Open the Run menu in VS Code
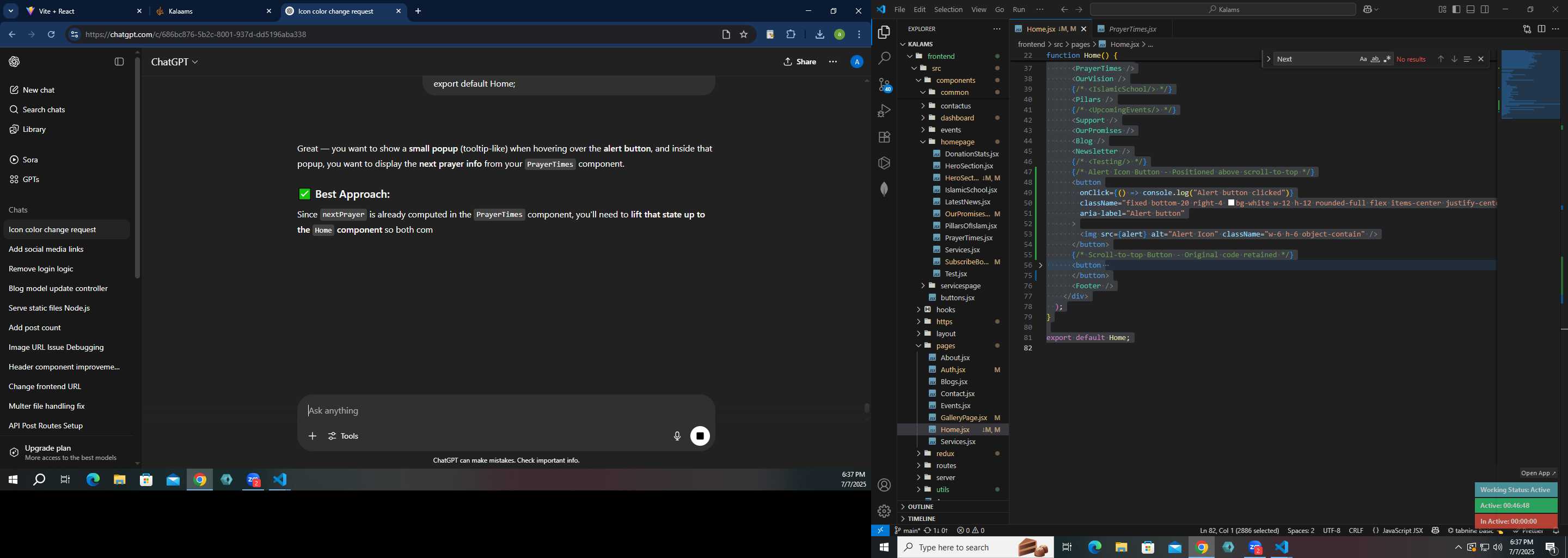Viewport: 1568px width, 558px height. pyautogui.click(x=1019, y=10)
